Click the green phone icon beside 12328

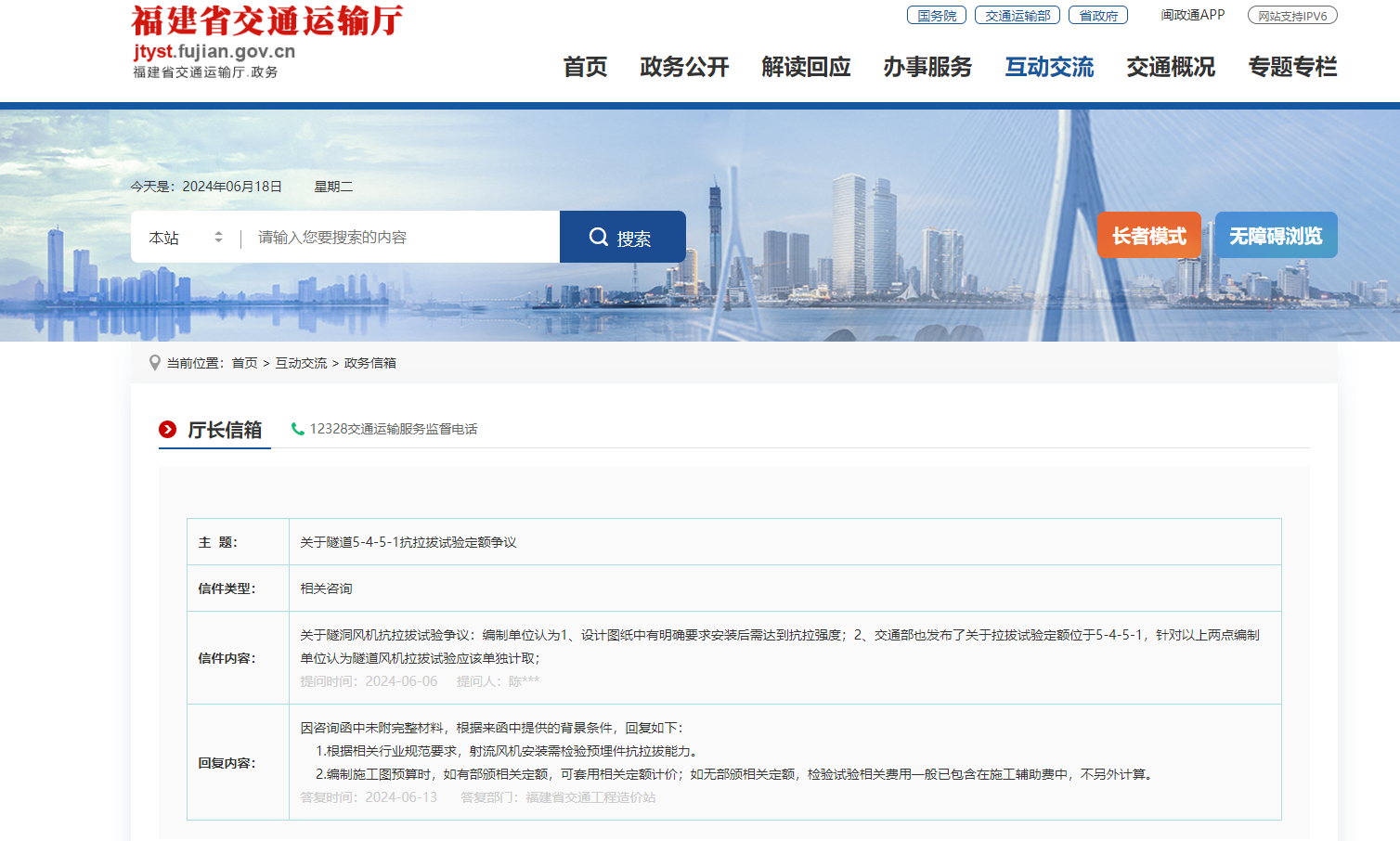click(x=297, y=429)
